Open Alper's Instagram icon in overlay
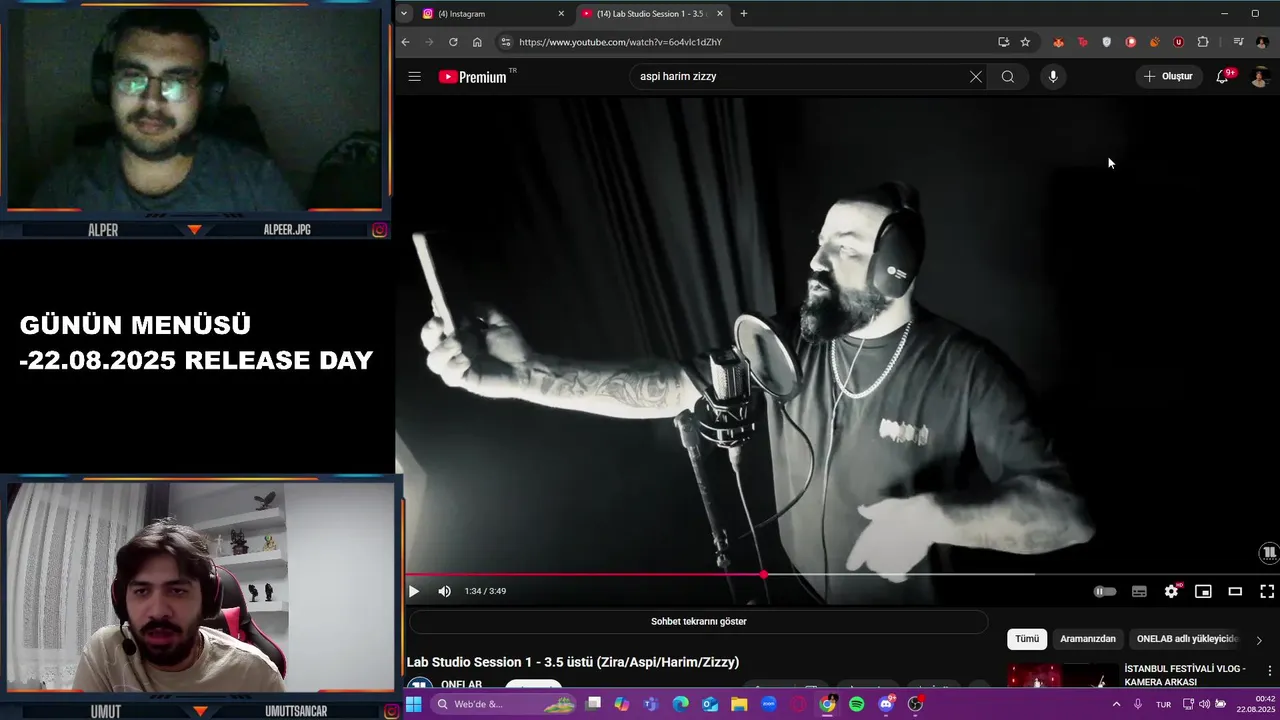 (379, 230)
